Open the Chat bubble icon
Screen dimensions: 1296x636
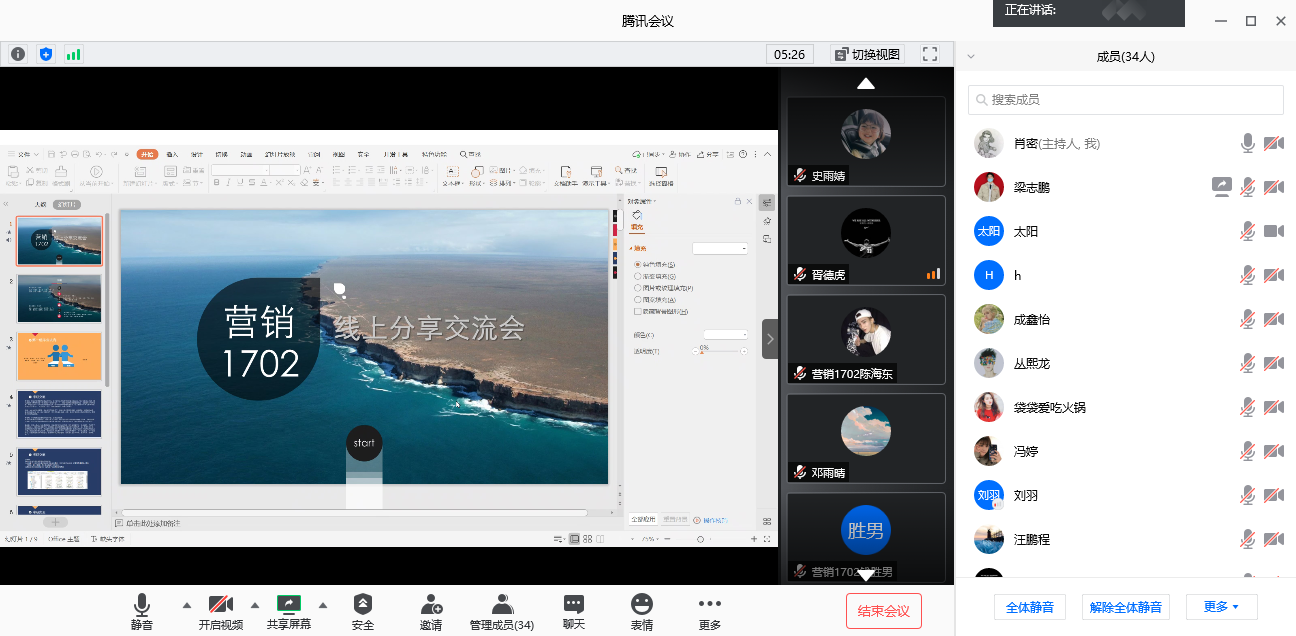coord(574,605)
